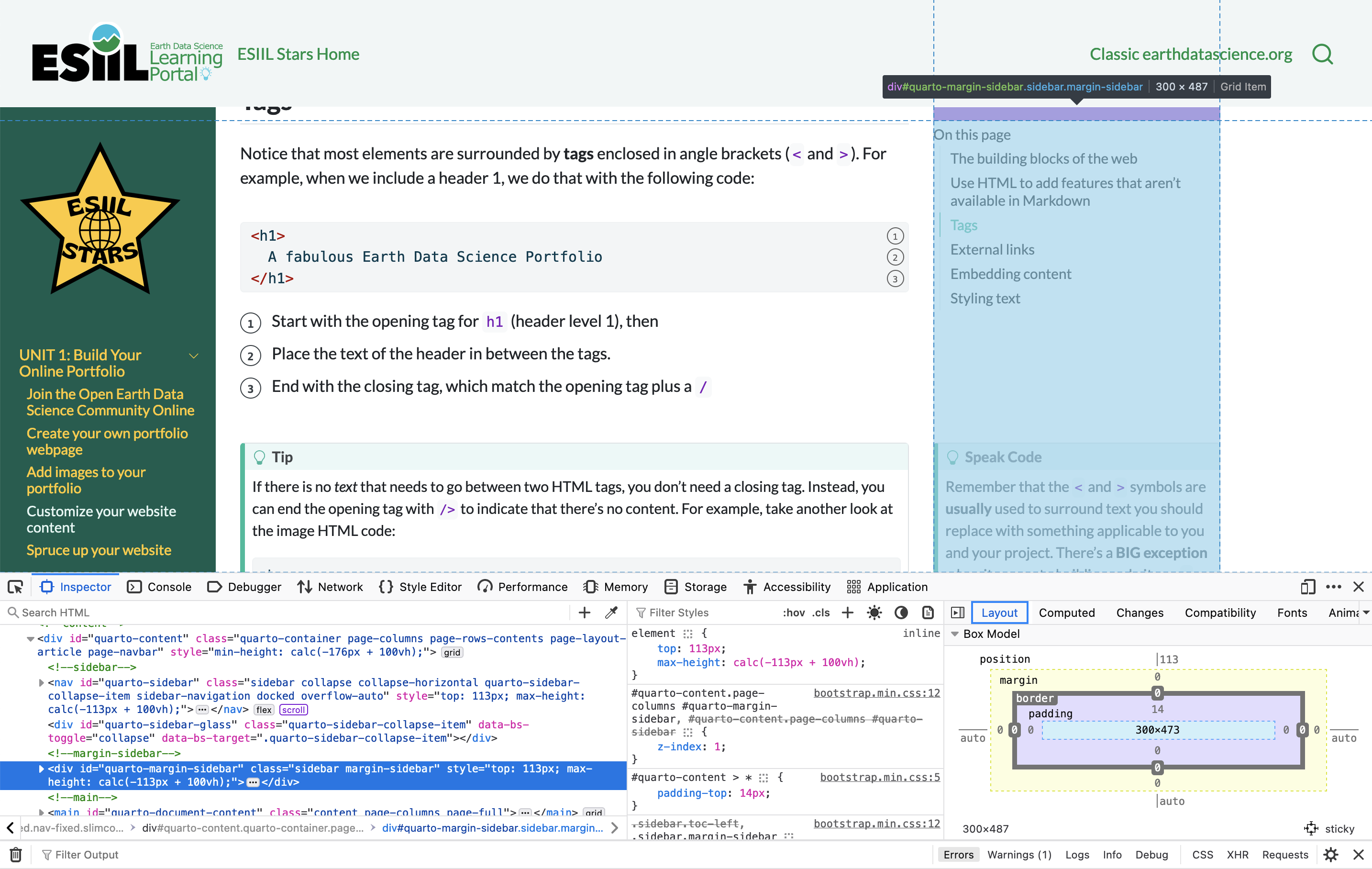Close the developer tools panel

[x=1358, y=587]
